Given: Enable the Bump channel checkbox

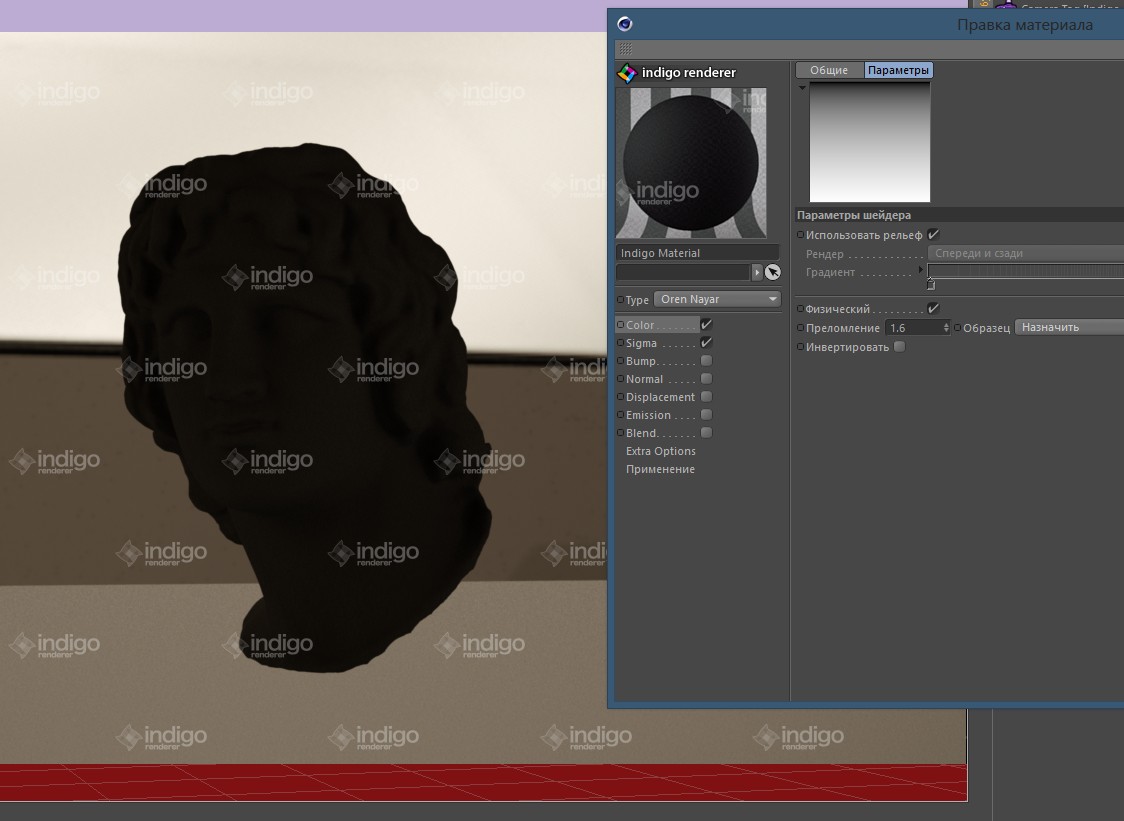Looking at the screenshot, I should tap(706, 361).
